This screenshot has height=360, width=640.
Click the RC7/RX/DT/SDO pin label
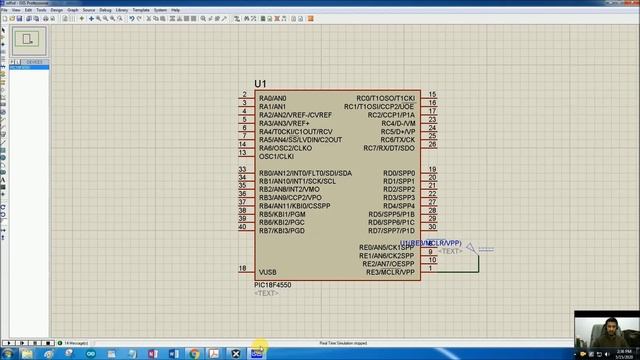[389, 148]
